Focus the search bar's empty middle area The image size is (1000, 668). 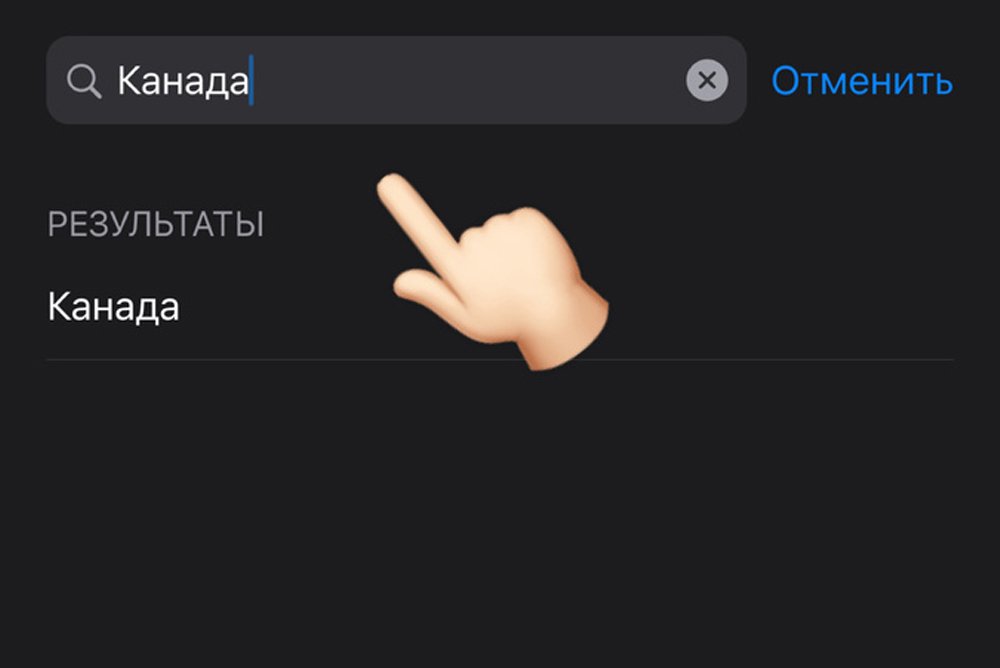tap(460, 81)
